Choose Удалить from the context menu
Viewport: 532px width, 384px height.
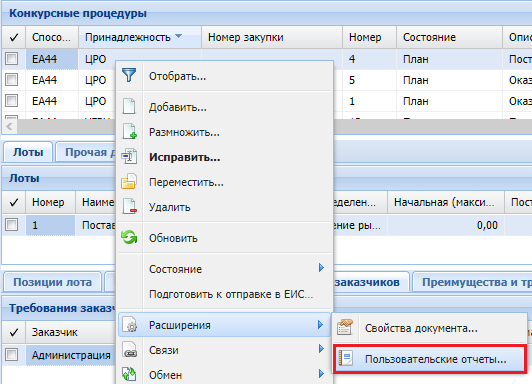pos(224,207)
